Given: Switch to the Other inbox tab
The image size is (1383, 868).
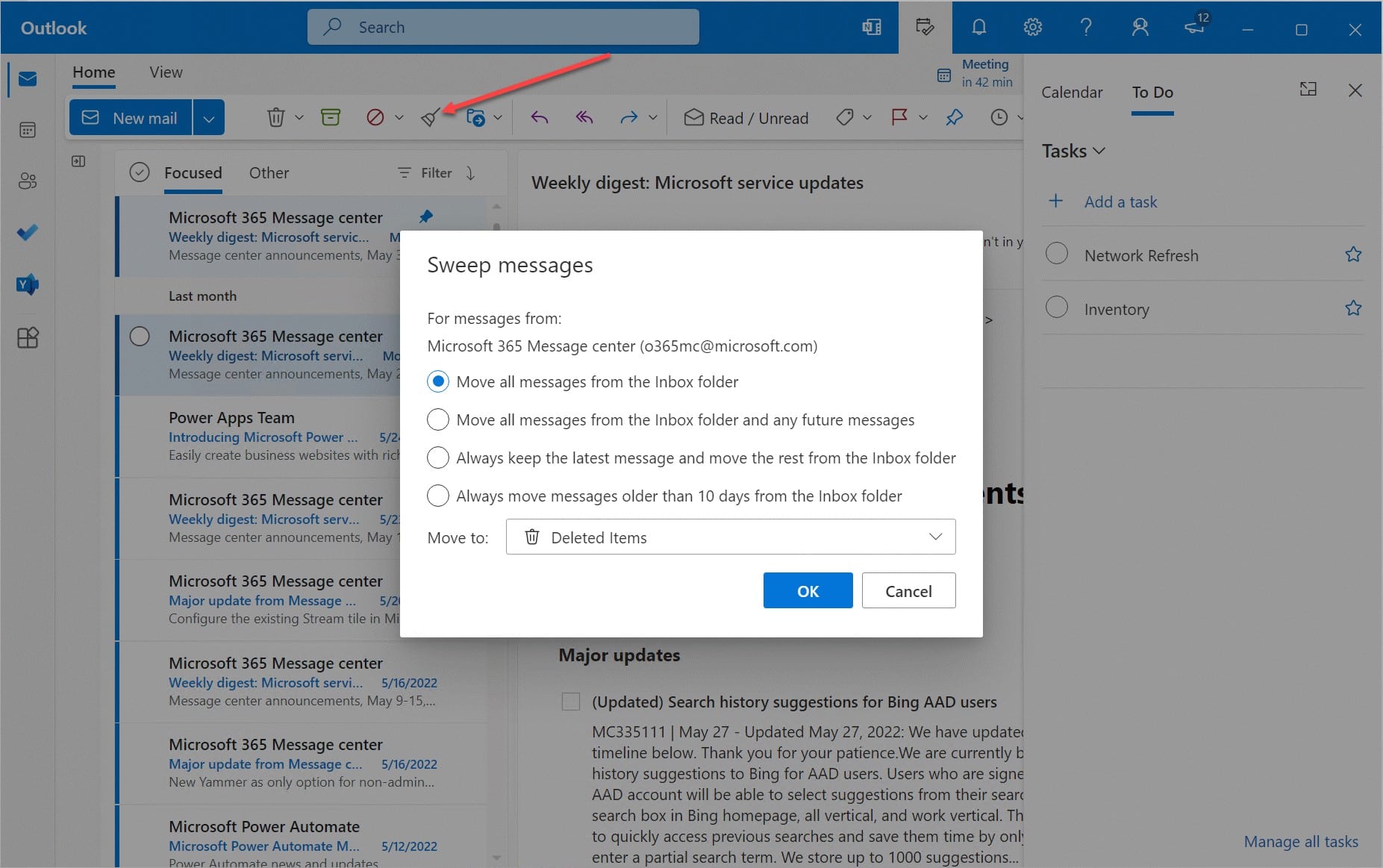Looking at the screenshot, I should [269, 172].
